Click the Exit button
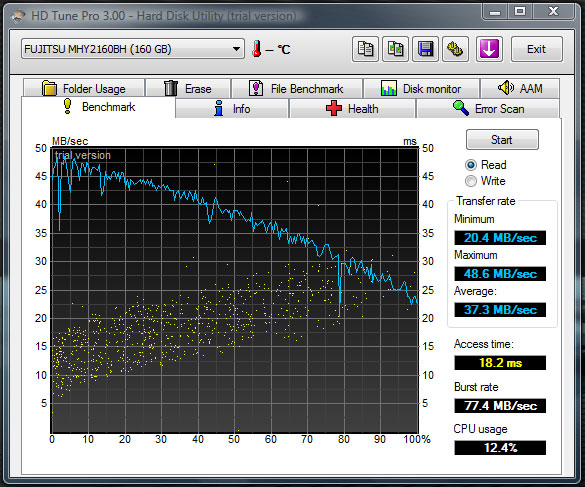Image resolution: width=585 pixels, height=487 pixels. pos(536,49)
